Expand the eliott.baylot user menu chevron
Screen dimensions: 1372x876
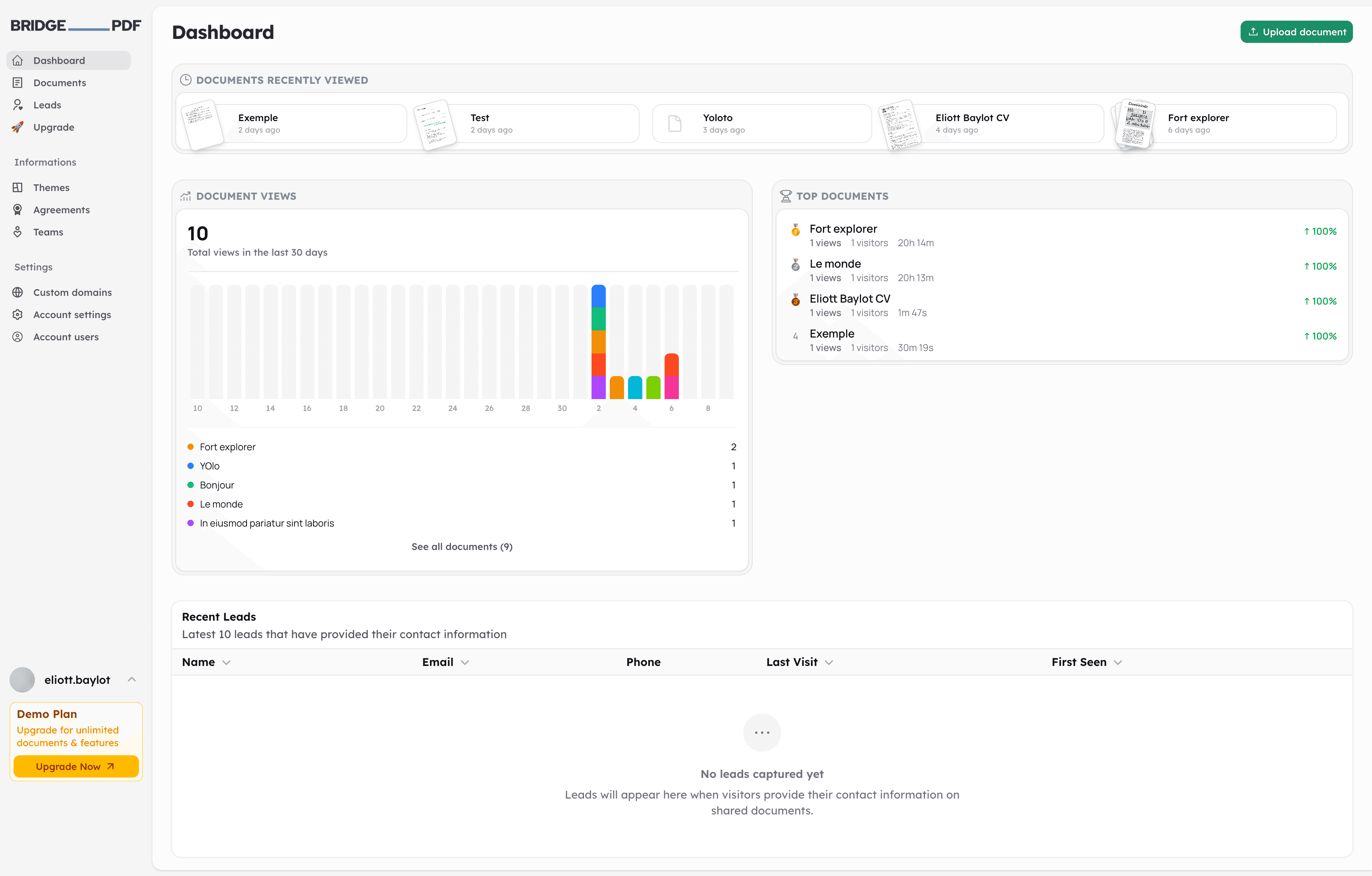(x=132, y=679)
